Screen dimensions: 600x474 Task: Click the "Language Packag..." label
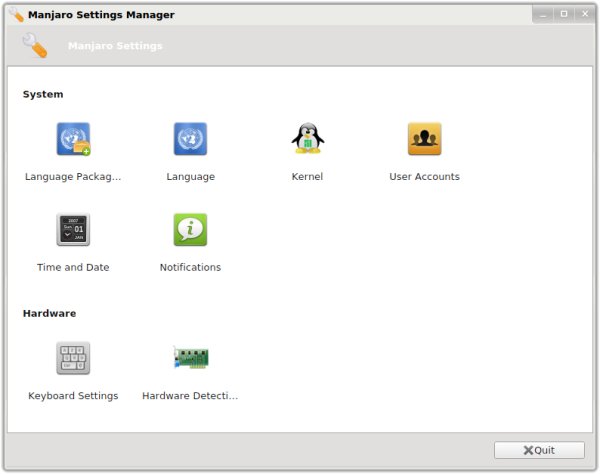tap(73, 177)
